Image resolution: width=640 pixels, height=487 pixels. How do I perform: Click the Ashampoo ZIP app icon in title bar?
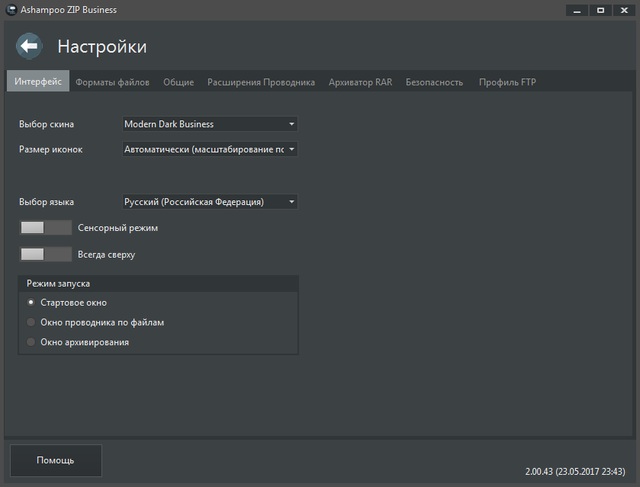(x=11, y=10)
